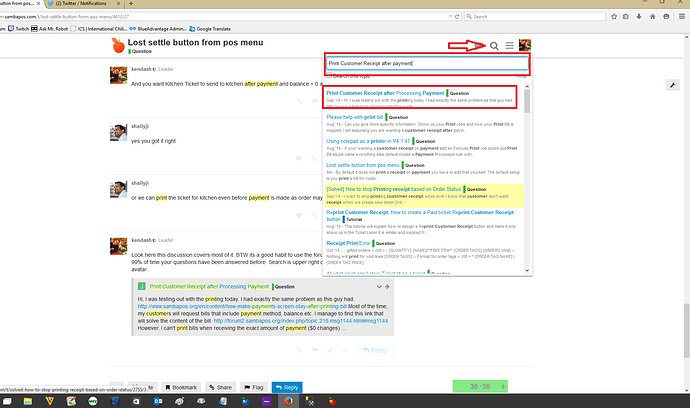
Task: Click the Share button below the topic
Action: click(220, 387)
